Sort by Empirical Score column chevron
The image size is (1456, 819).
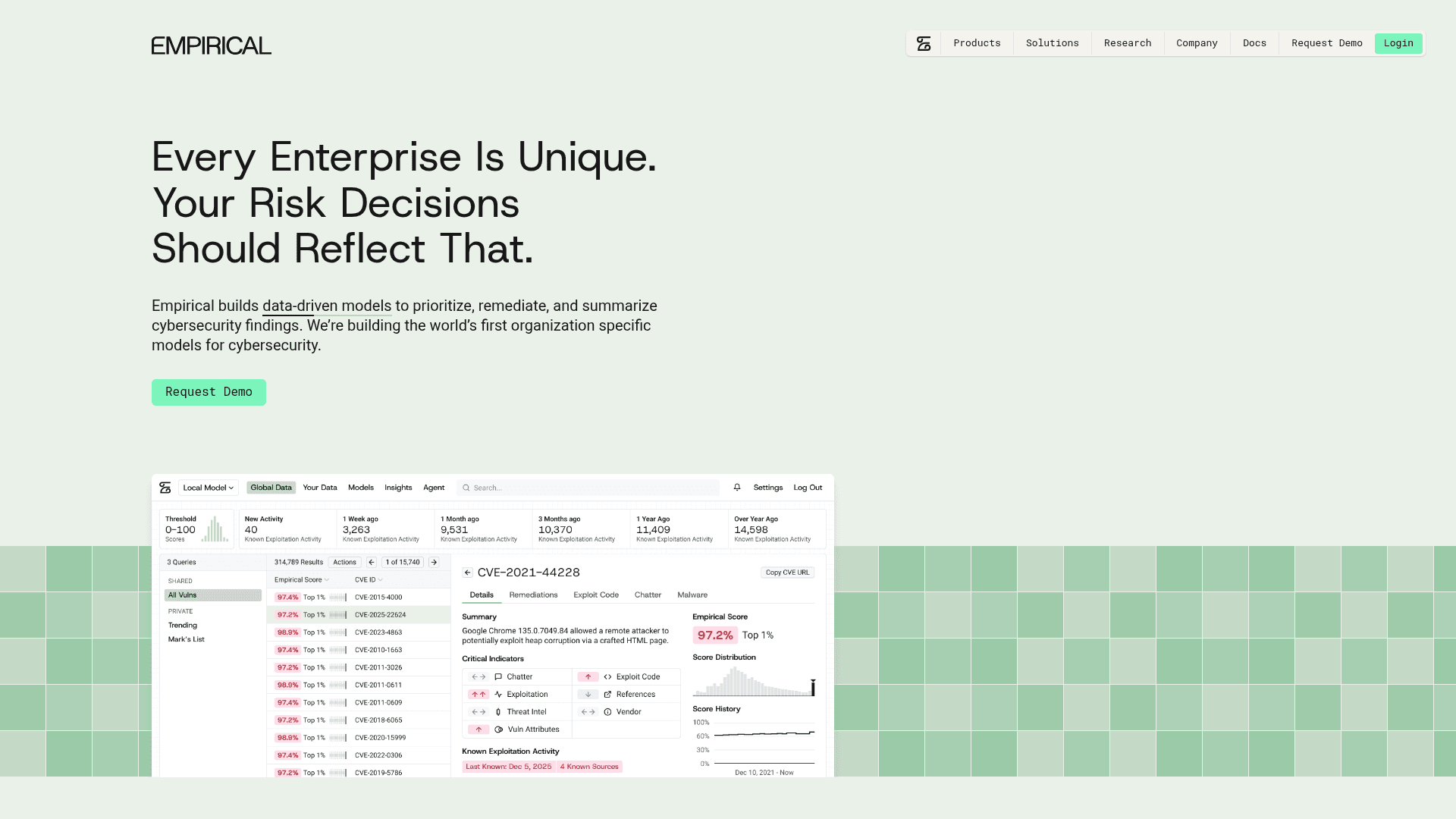327,580
